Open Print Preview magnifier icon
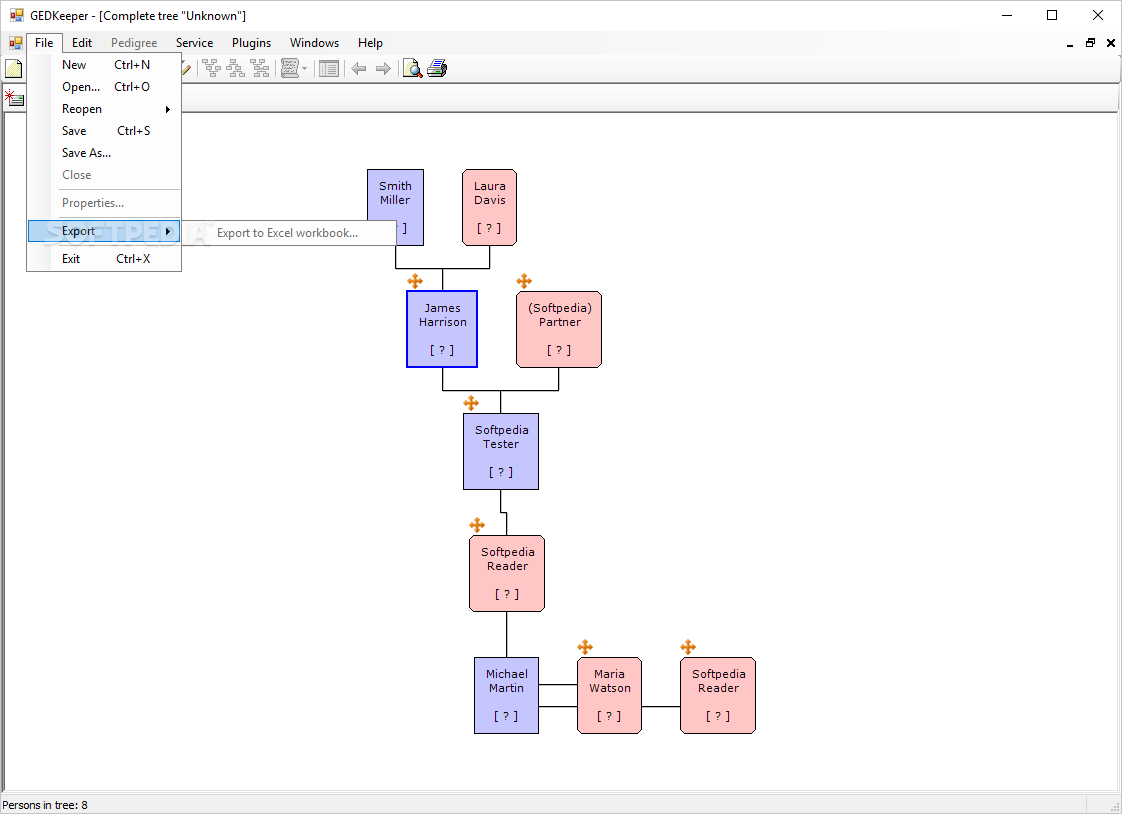 click(x=412, y=69)
